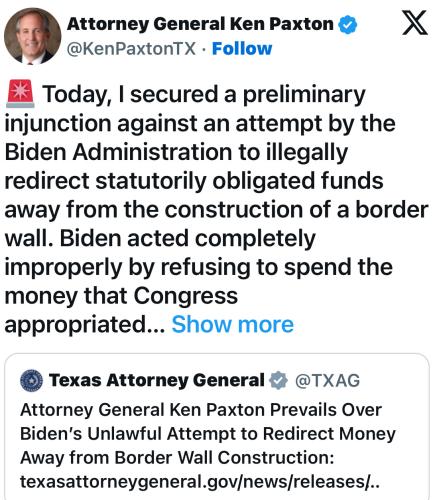Click main tweet text about preliminary injunction
The image size is (433, 500).
(x=216, y=209)
